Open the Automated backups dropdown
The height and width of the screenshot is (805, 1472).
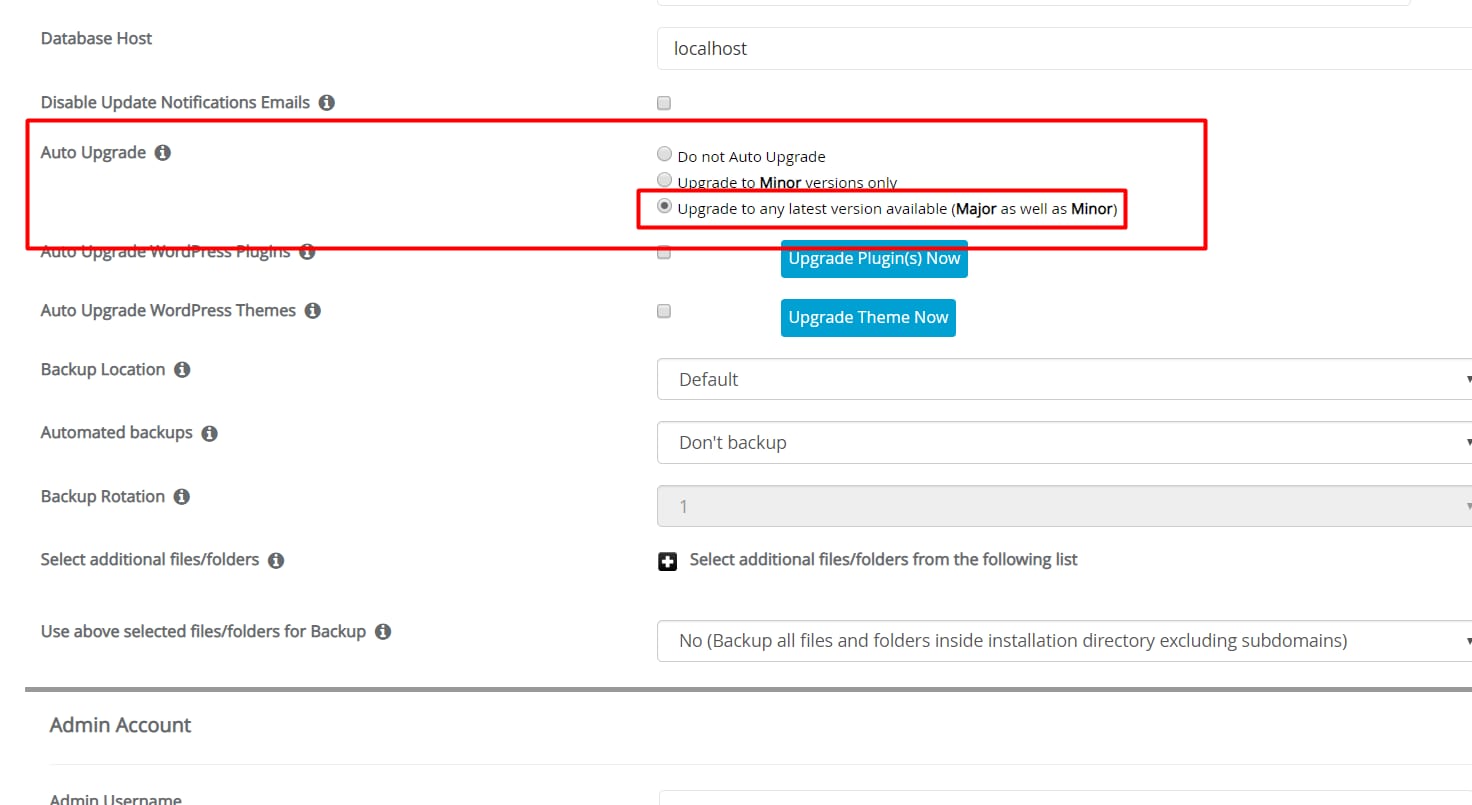[x=1064, y=443]
